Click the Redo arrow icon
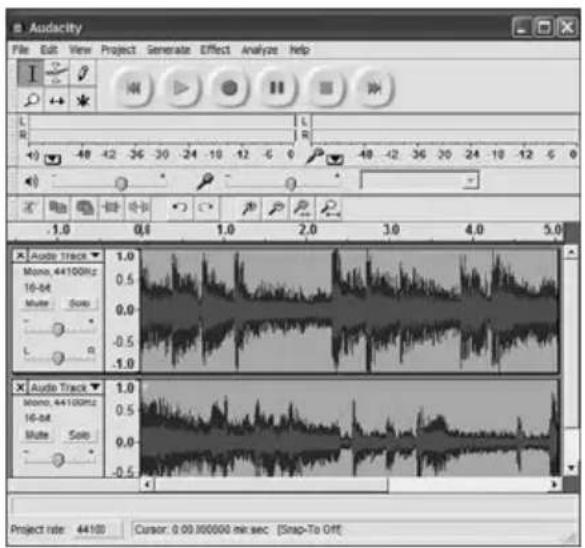585x548 pixels. 206,208
